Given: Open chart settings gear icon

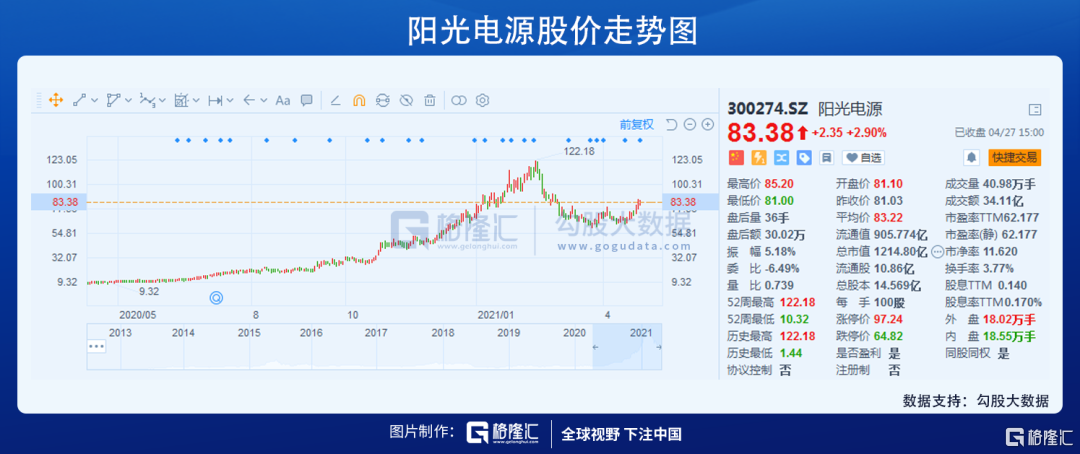Looking at the screenshot, I should tap(482, 101).
